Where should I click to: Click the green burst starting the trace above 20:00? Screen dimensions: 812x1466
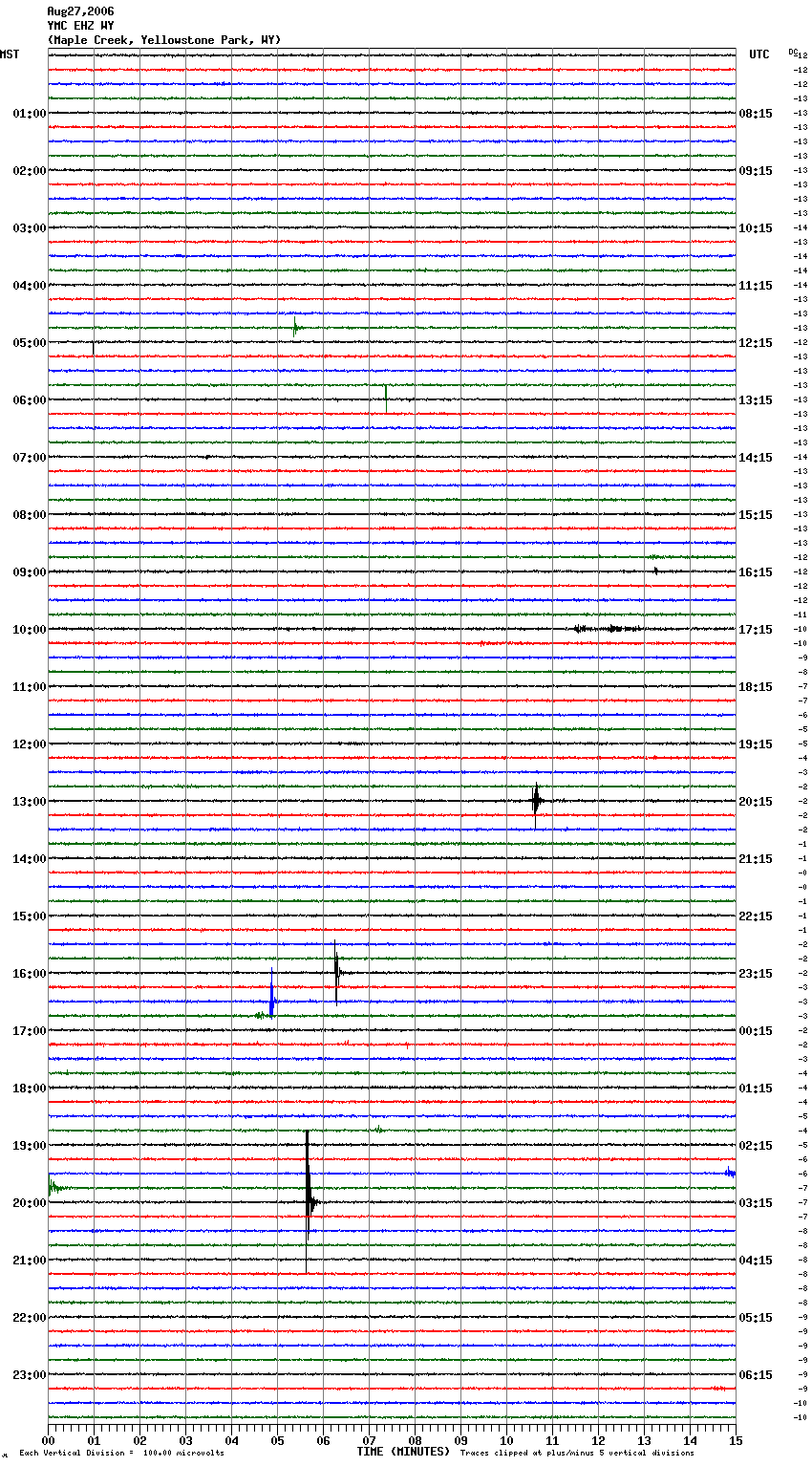[54, 1187]
